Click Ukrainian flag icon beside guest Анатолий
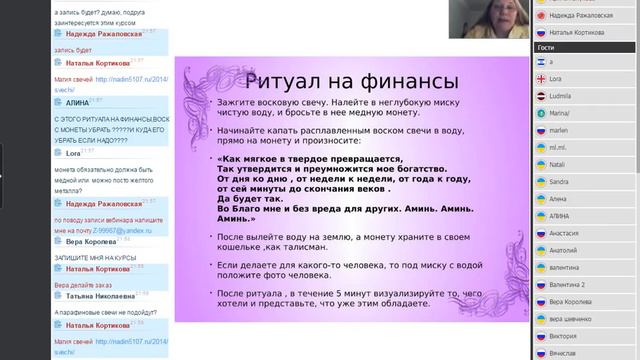 [541, 251]
